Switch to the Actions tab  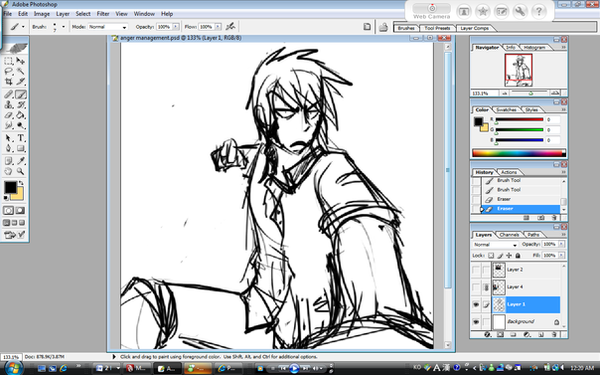pyautogui.click(x=509, y=172)
